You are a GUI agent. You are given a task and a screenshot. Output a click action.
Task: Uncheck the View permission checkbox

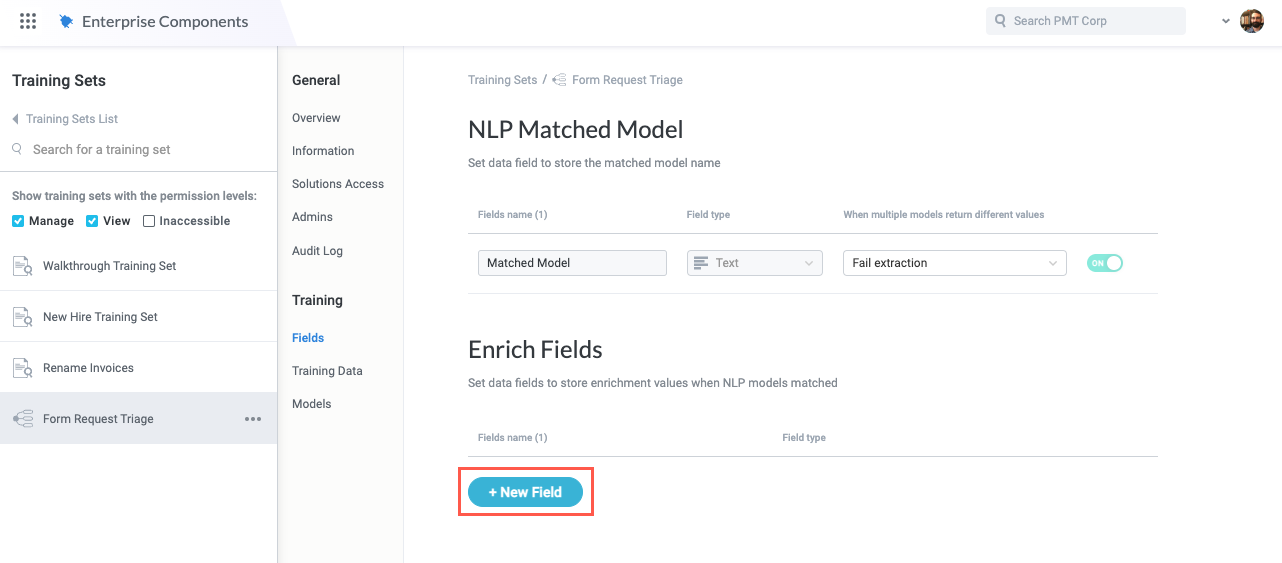[92, 221]
